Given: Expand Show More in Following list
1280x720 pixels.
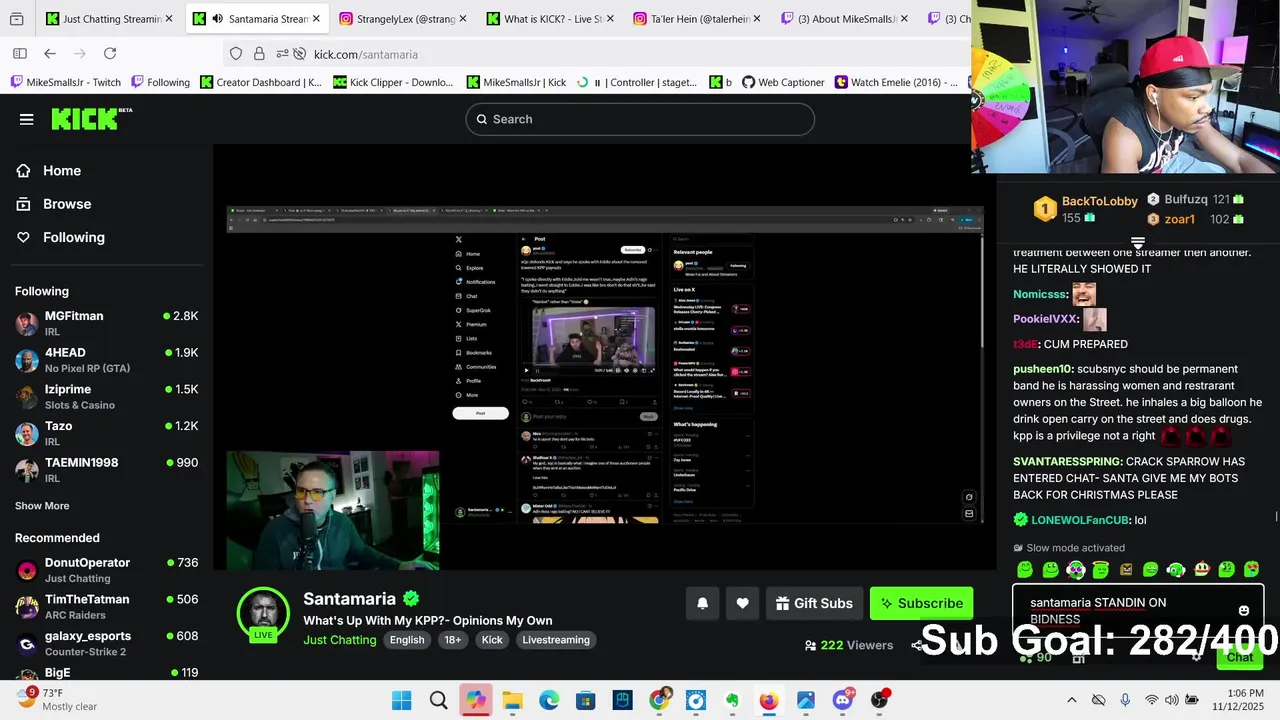Looking at the screenshot, I should tap(42, 506).
